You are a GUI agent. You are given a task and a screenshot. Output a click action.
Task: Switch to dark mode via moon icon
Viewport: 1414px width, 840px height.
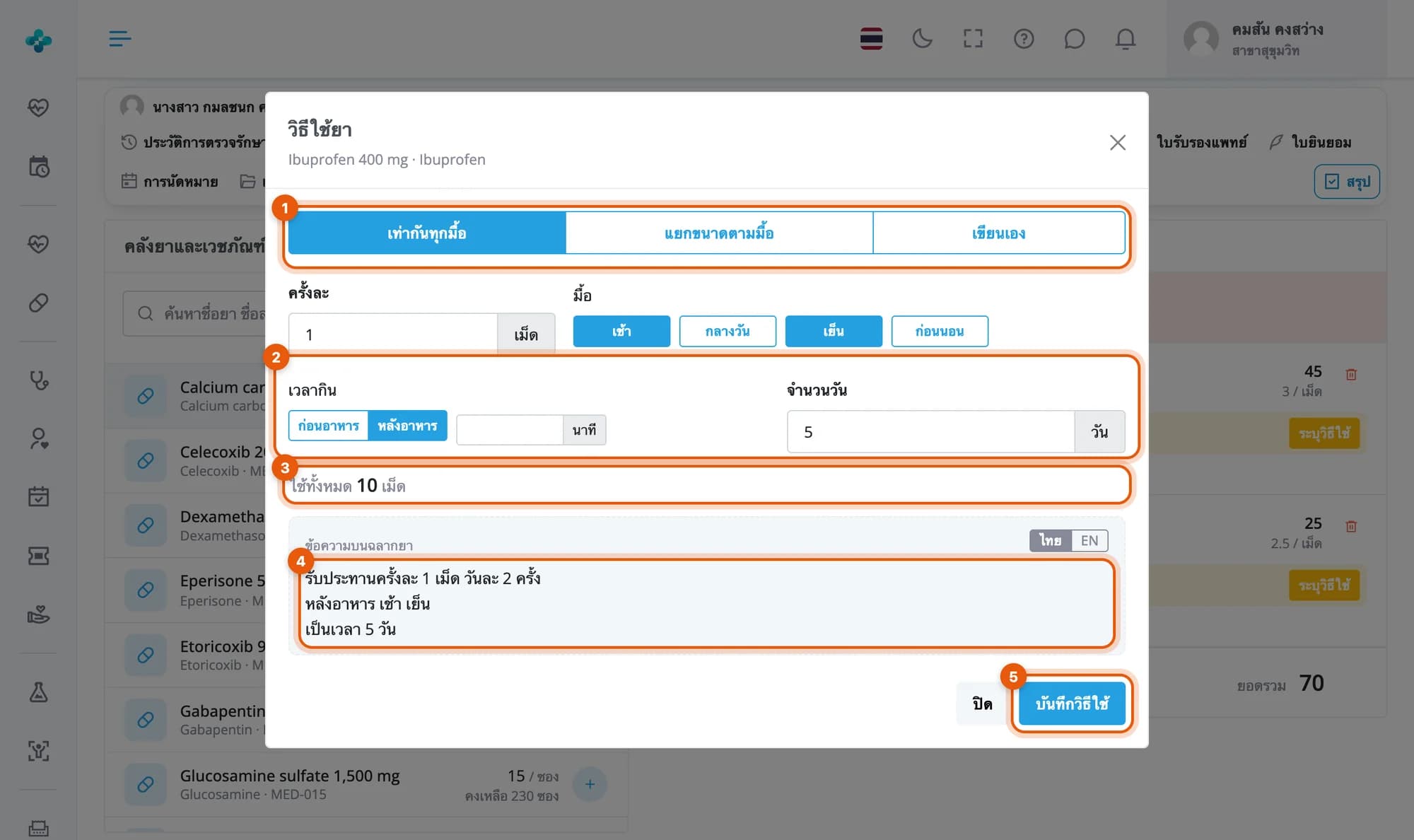[922, 39]
